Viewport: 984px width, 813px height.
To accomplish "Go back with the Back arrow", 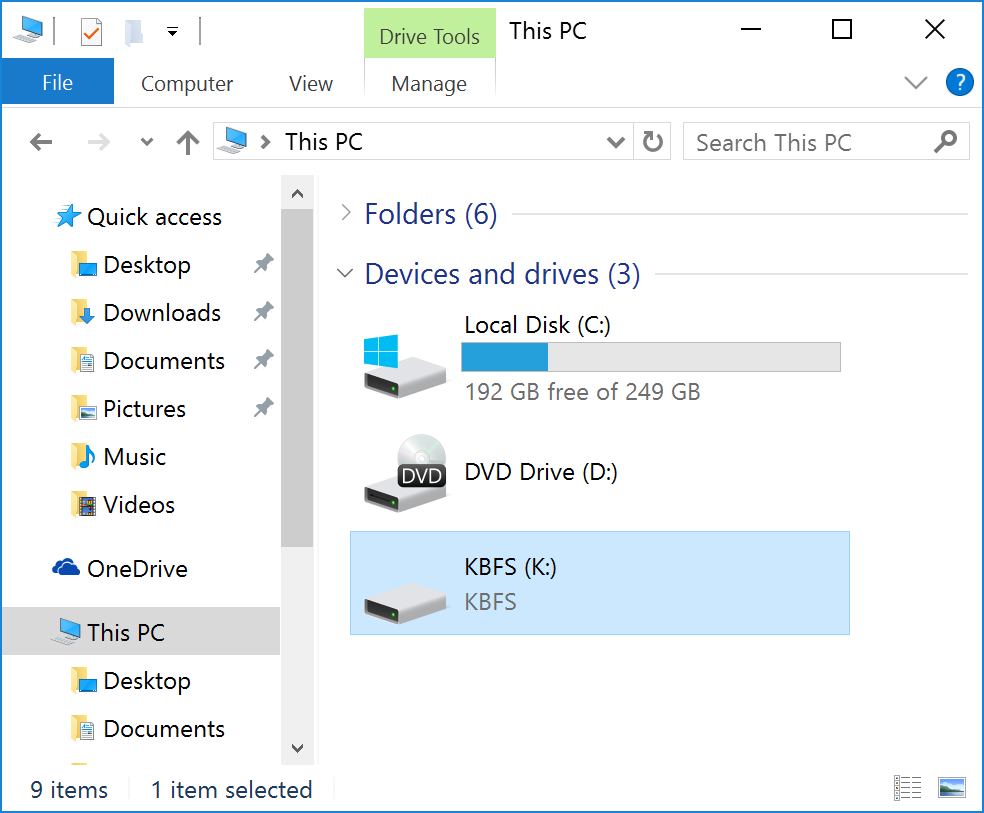I will 41,142.
